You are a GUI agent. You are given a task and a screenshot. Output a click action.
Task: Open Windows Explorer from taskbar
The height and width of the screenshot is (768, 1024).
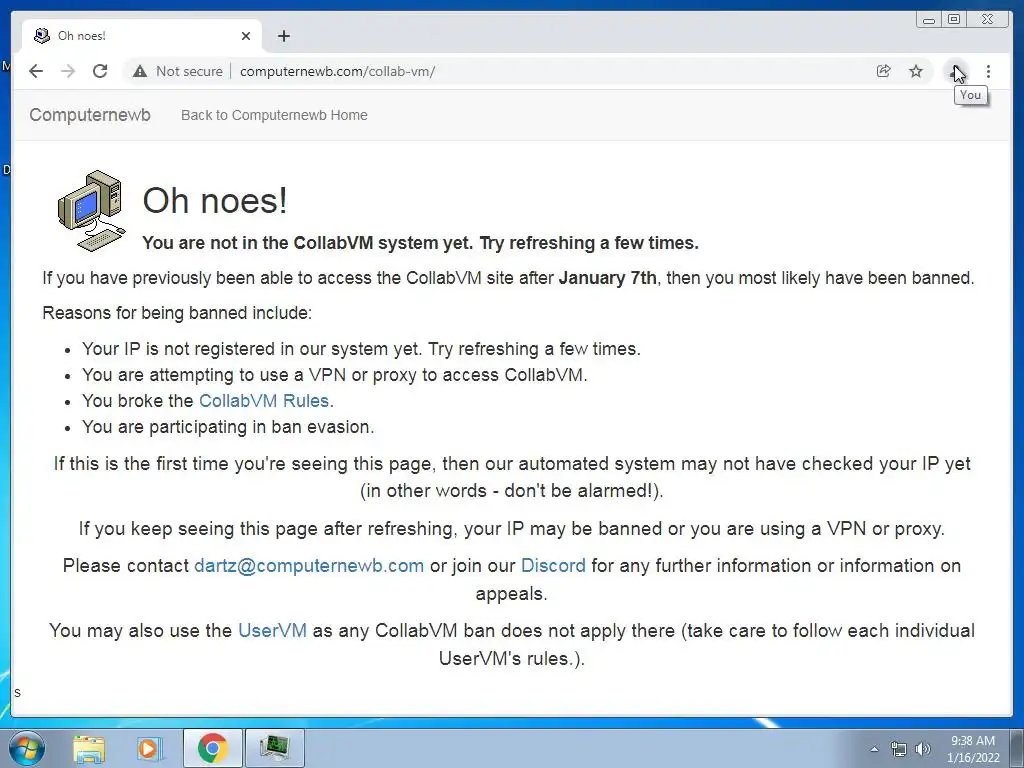[x=89, y=748]
